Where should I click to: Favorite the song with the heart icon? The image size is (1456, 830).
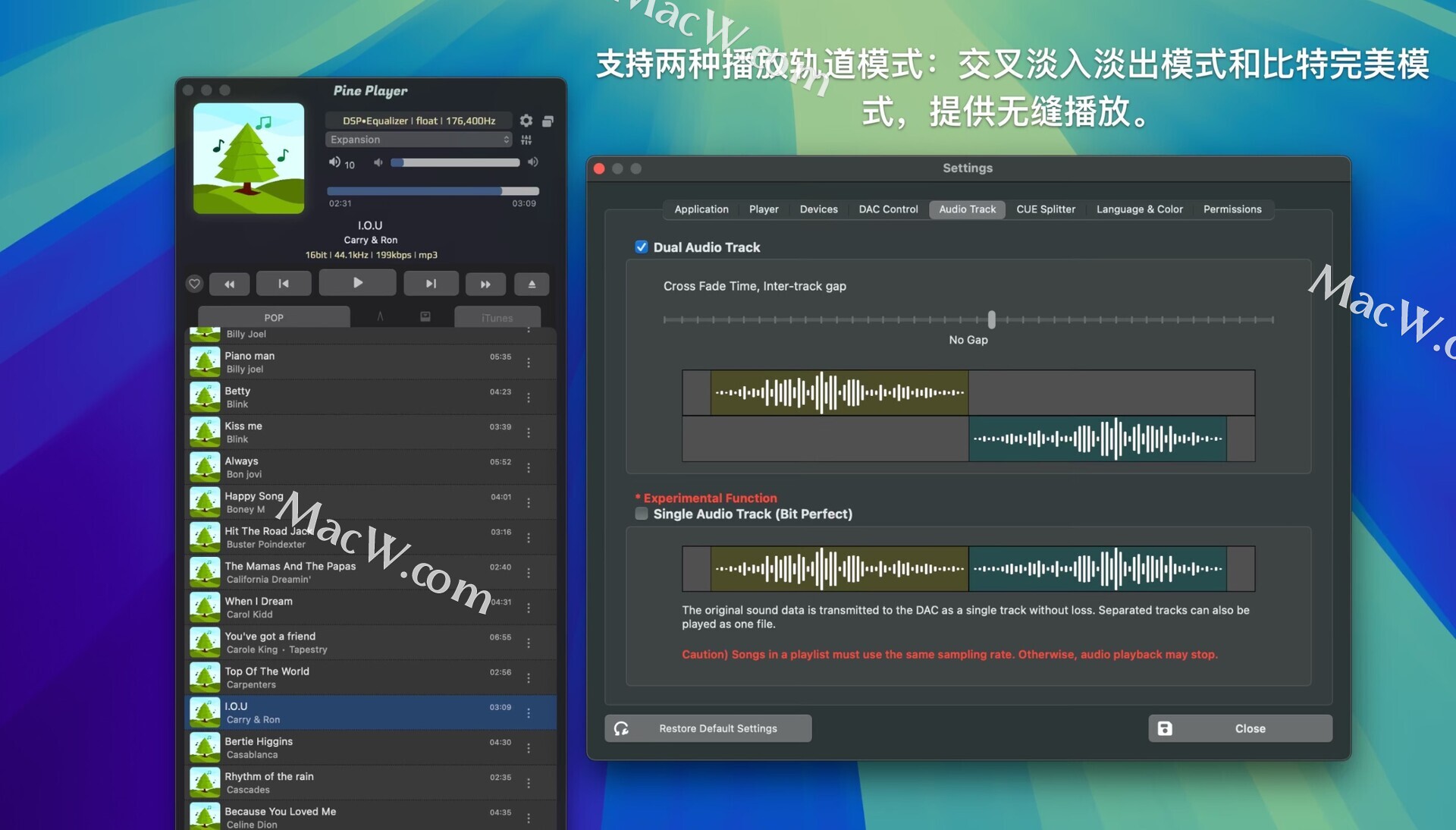point(194,284)
